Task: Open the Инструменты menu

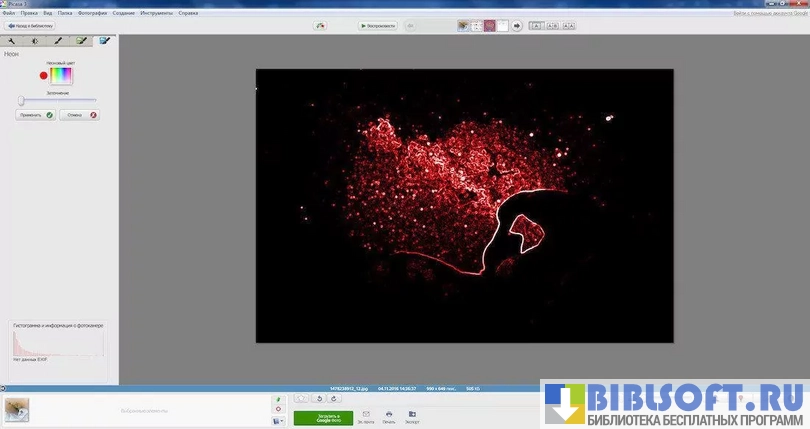Action: coord(154,13)
